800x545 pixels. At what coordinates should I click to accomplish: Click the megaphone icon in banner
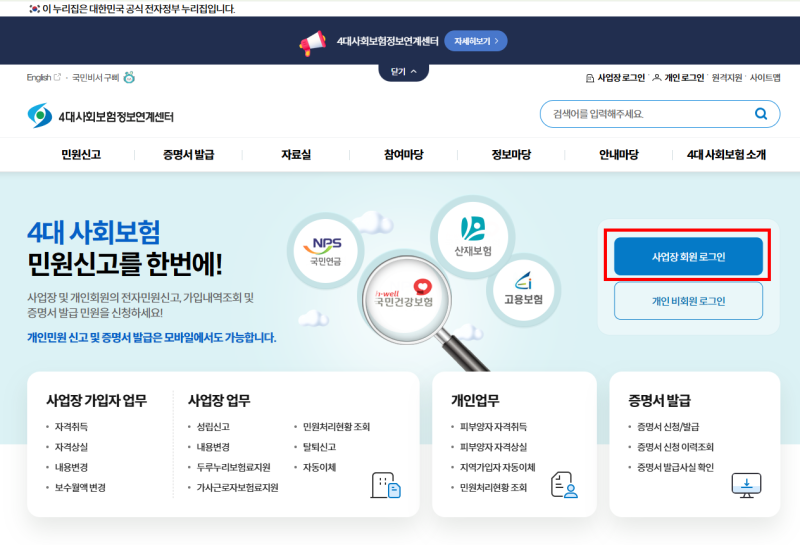312,43
